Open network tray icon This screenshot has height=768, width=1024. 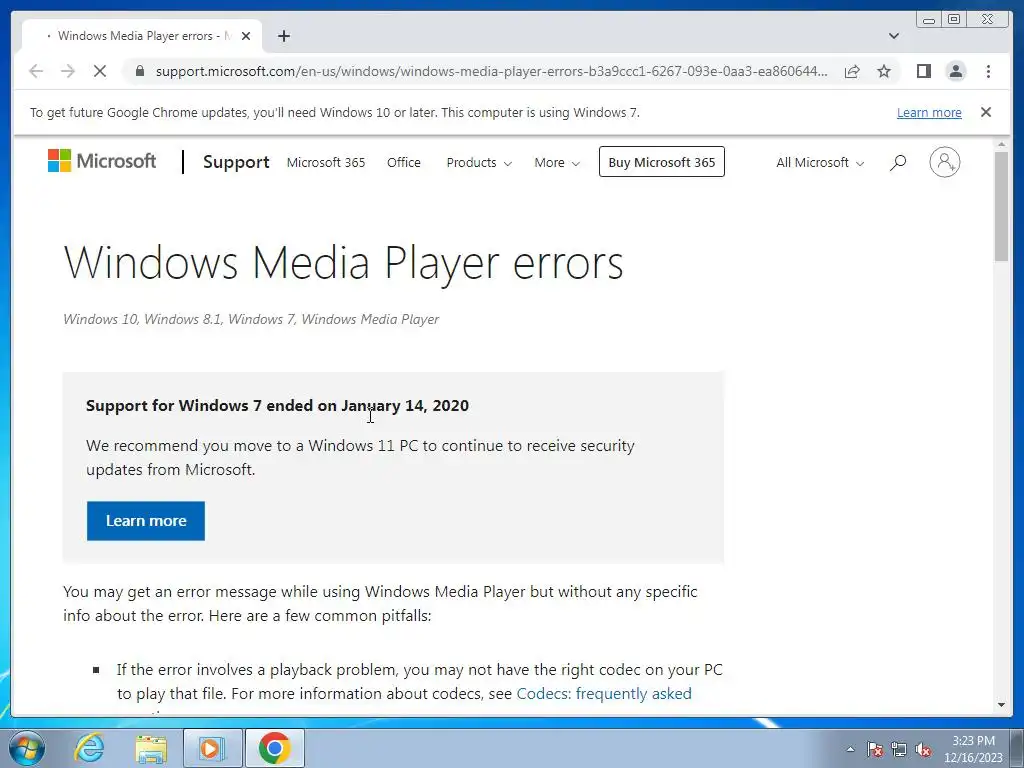pos(899,749)
